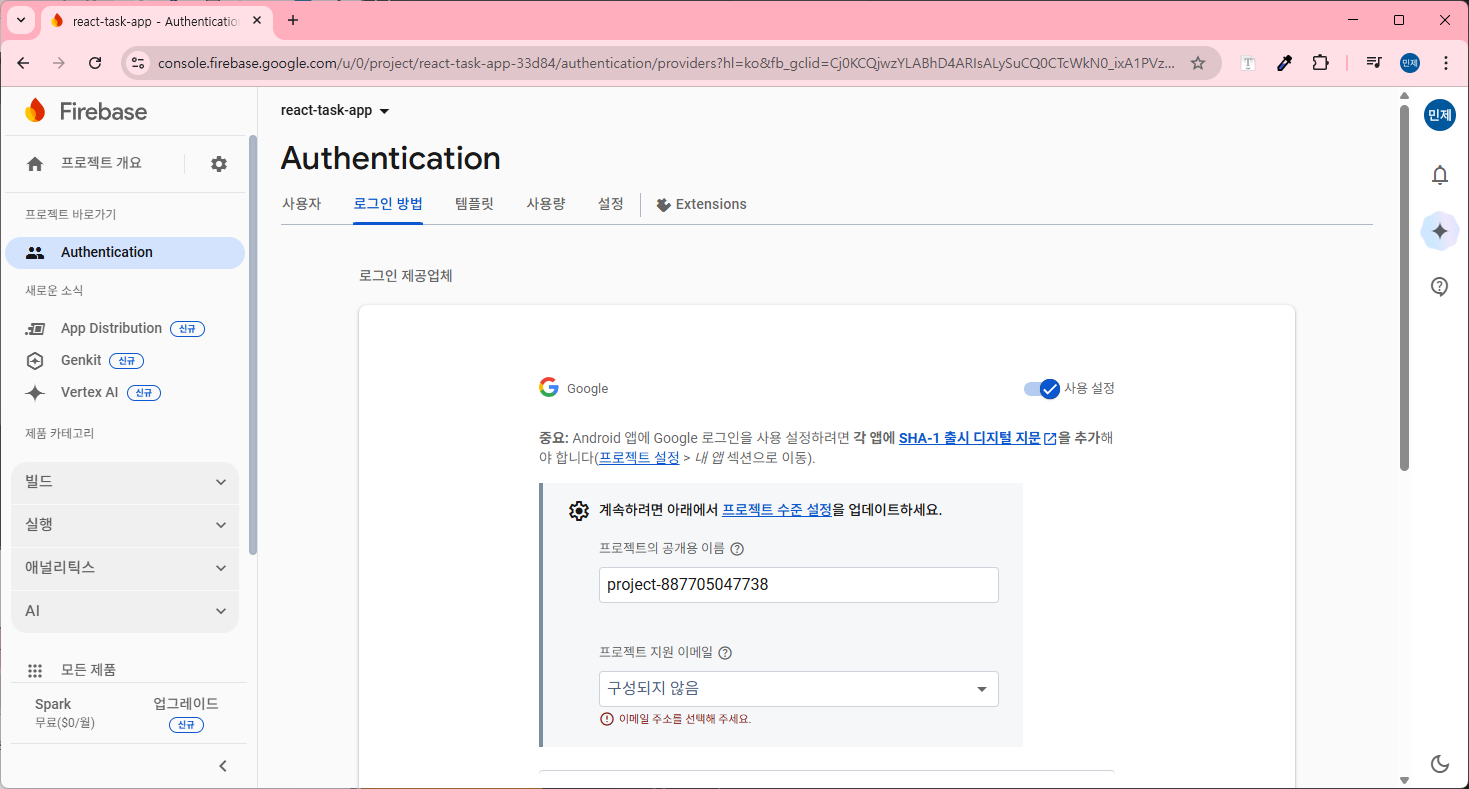
Task: Click the all products grid icon
Action: pyautogui.click(x=35, y=671)
